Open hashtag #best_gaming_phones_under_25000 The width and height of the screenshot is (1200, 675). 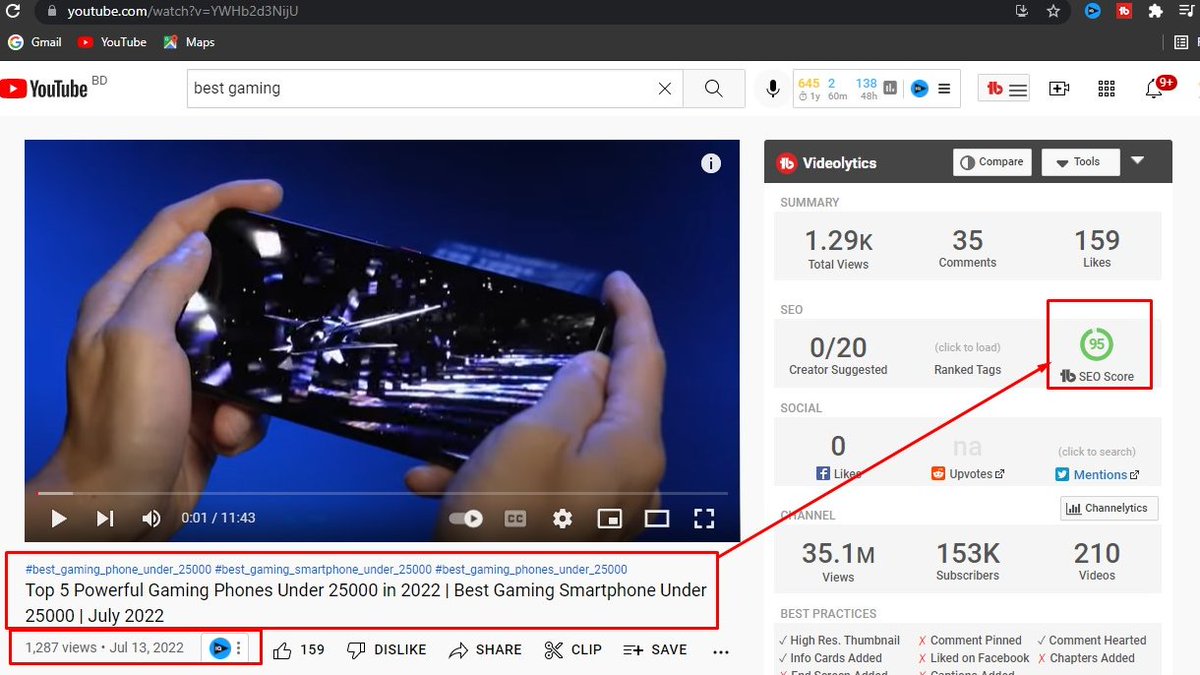pos(531,569)
